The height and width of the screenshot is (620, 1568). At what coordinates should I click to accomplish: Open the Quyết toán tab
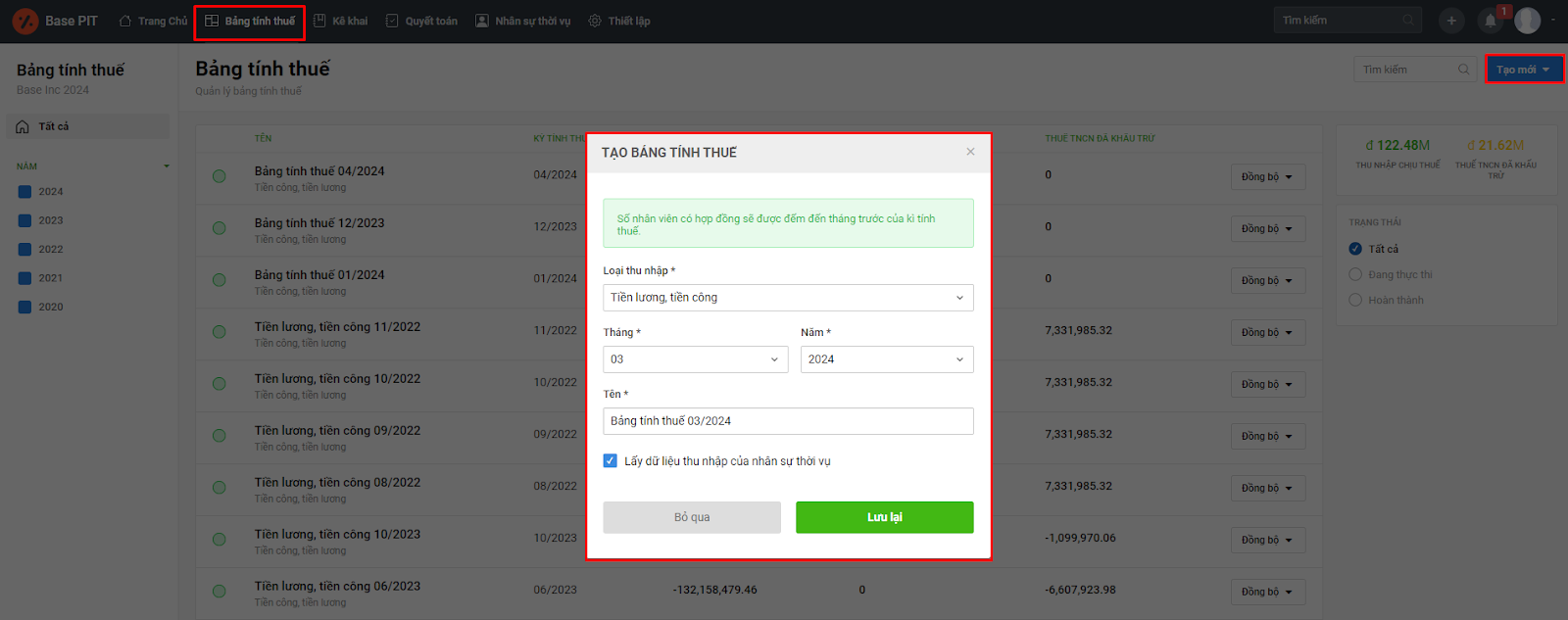pyautogui.click(x=421, y=21)
